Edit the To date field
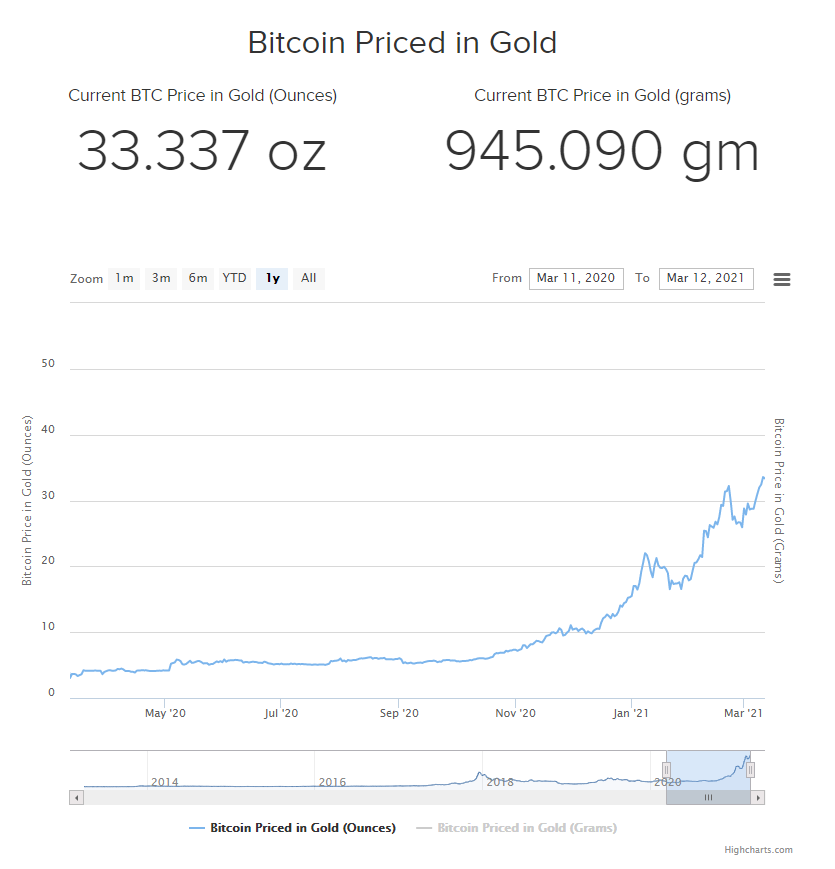The width and height of the screenshot is (835, 869). pyautogui.click(x=706, y=278)
